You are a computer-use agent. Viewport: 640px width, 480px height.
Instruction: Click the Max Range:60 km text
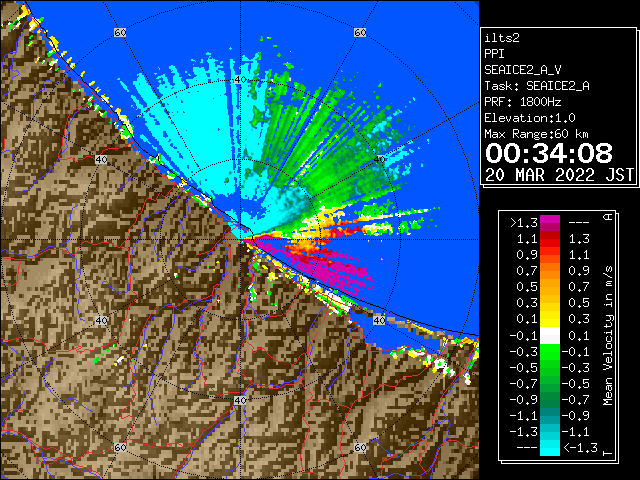(536, 134)
